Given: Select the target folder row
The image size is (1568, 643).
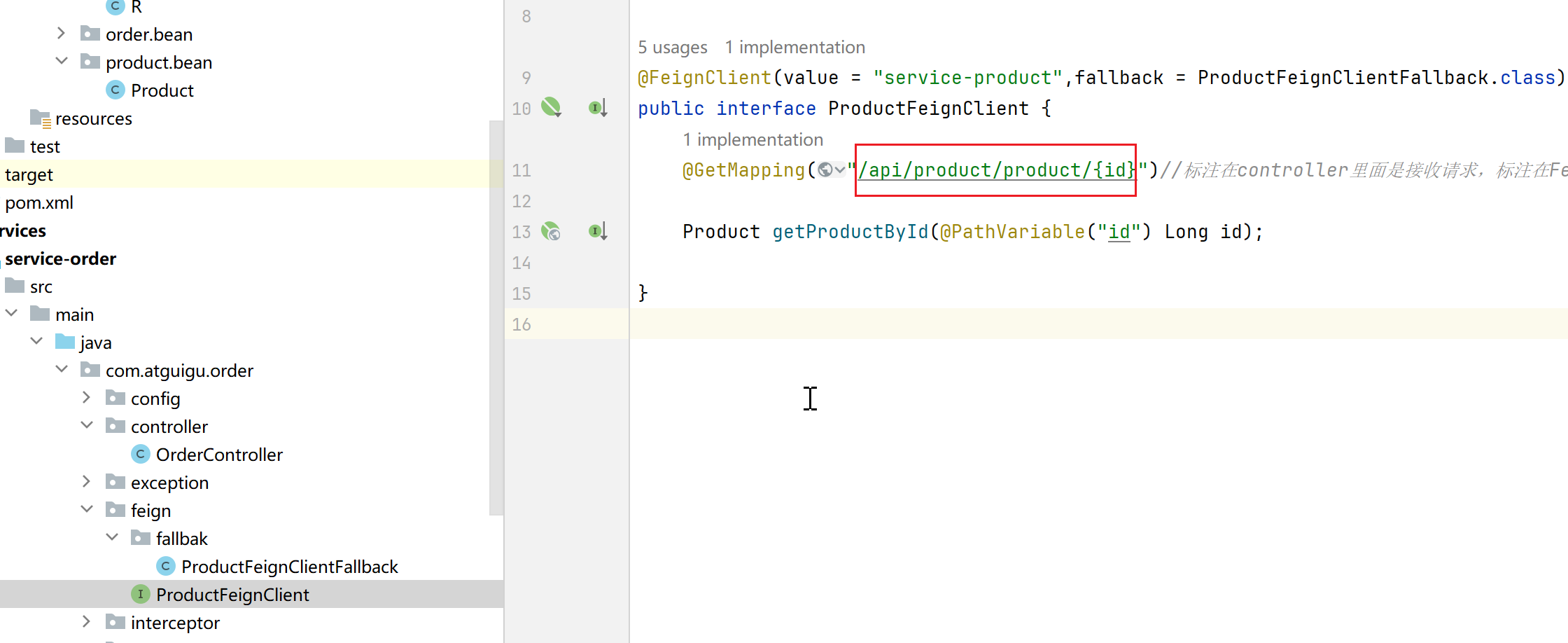Looking at the screenshot, I should click(x=252, y=174).
